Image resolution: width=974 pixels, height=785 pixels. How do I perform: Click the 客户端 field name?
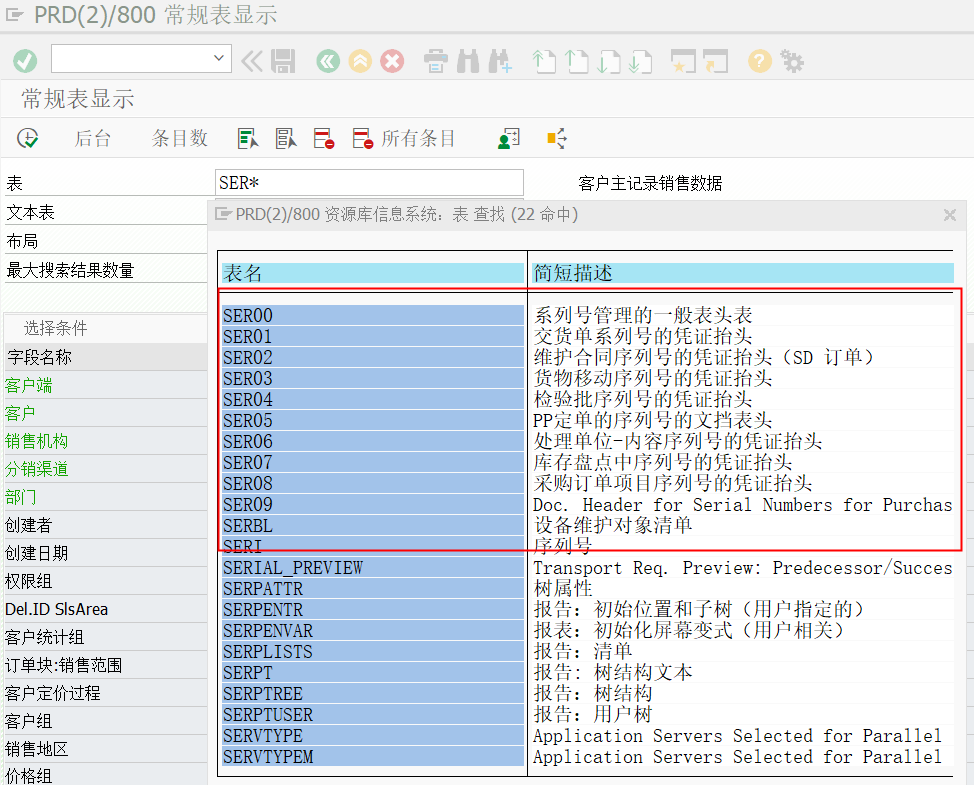coord(29,385)
